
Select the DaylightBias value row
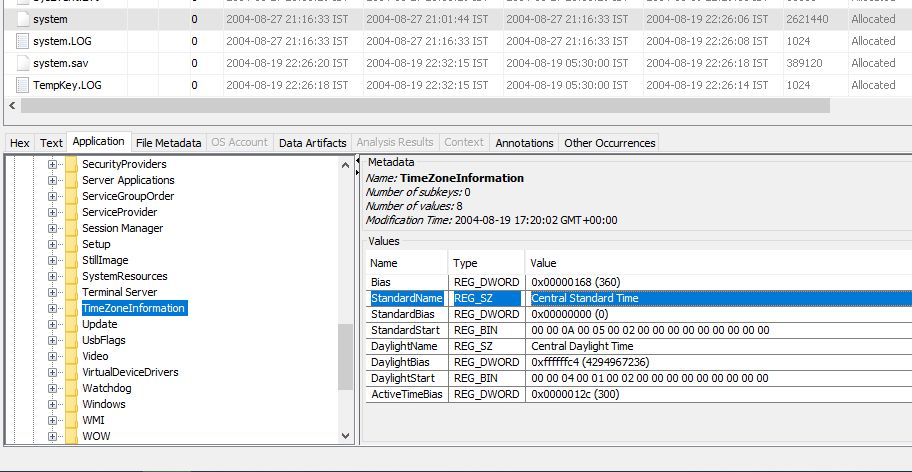[639, 362]
